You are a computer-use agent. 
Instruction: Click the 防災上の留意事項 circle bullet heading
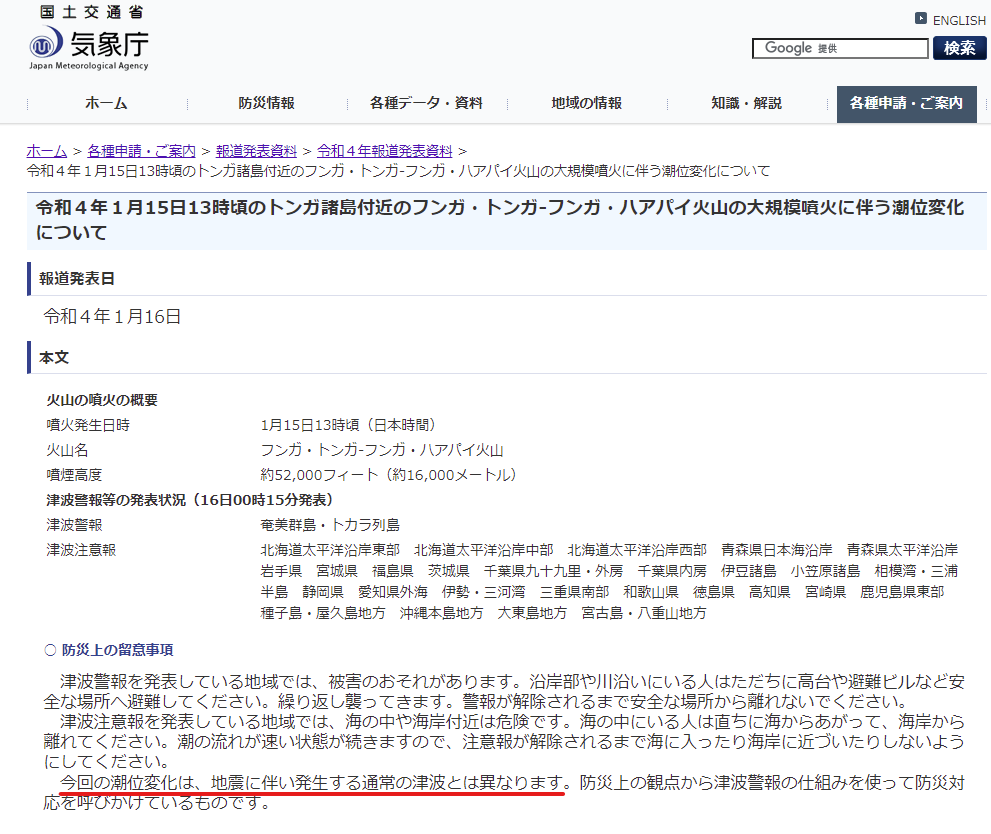(109, 650)
